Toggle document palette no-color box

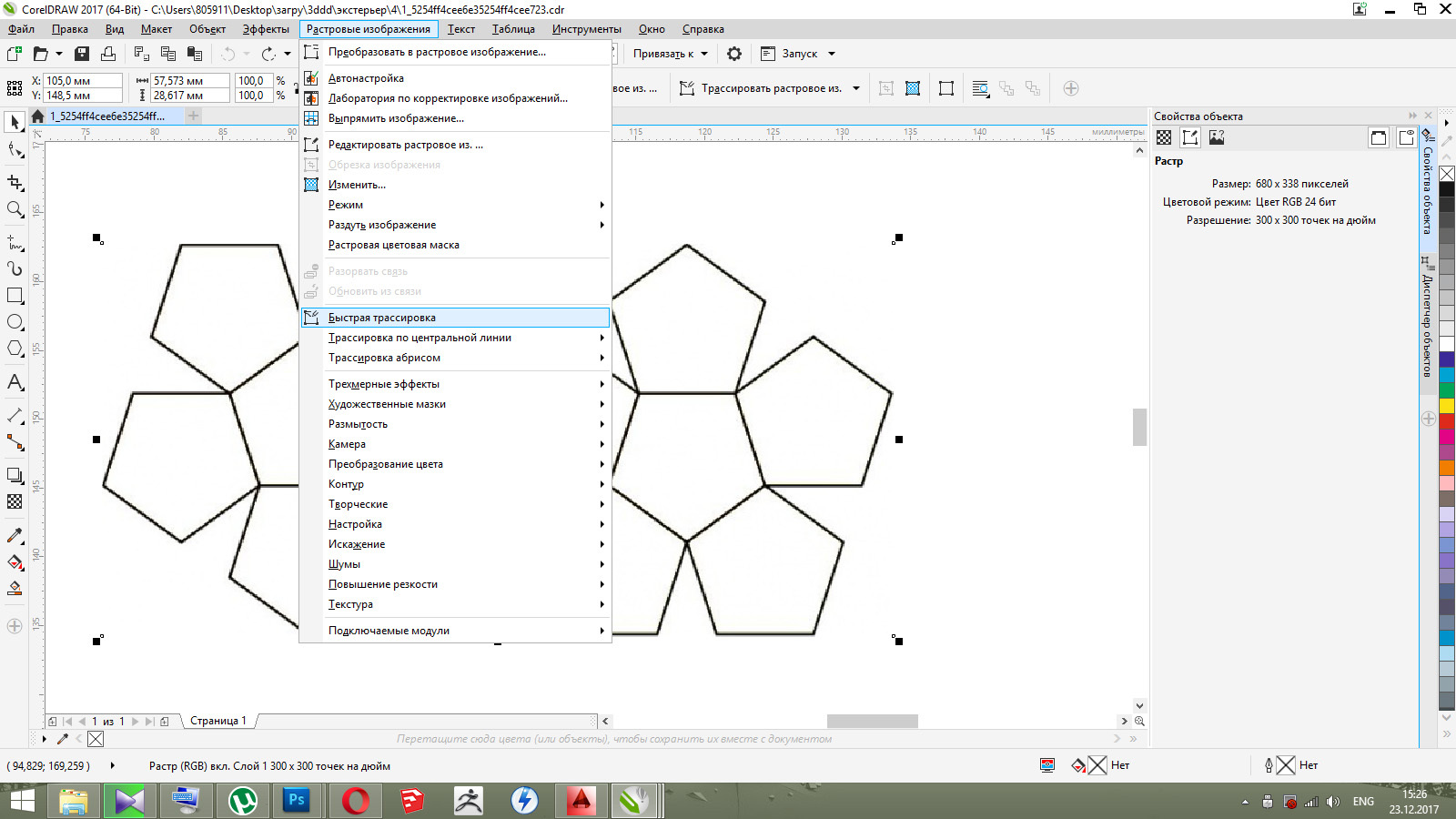96,739
